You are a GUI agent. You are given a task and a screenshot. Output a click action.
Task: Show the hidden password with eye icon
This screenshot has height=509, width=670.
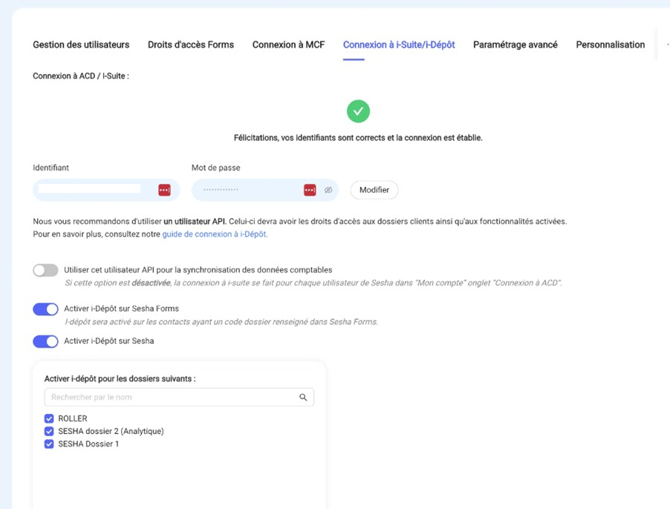click(328, 190)
